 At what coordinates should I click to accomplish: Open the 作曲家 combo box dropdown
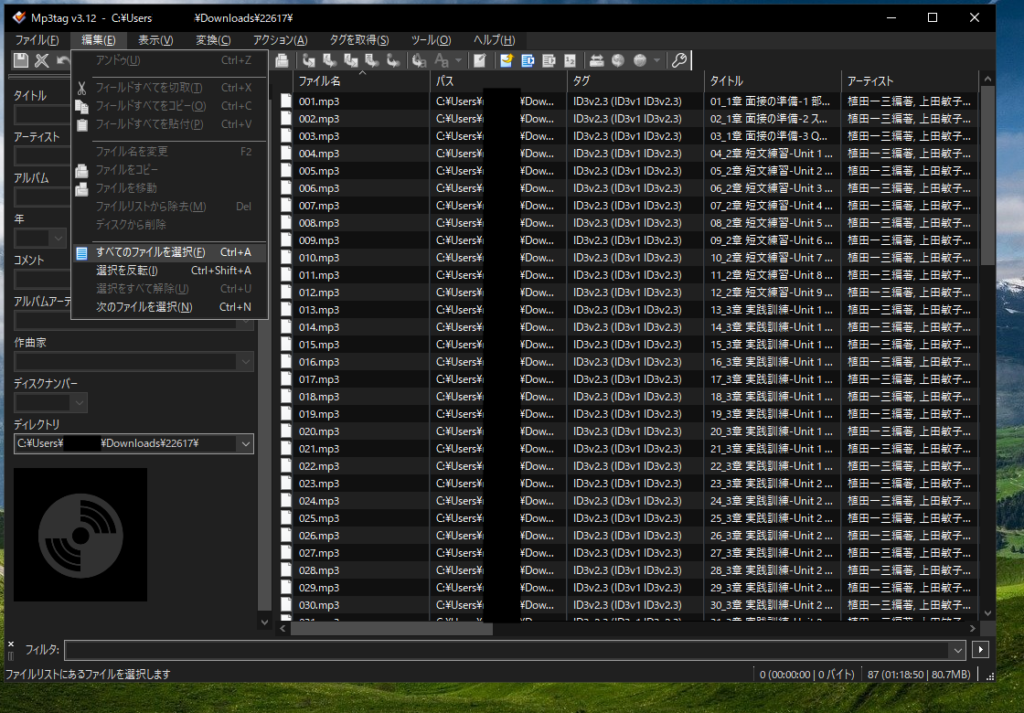point(244,361)
